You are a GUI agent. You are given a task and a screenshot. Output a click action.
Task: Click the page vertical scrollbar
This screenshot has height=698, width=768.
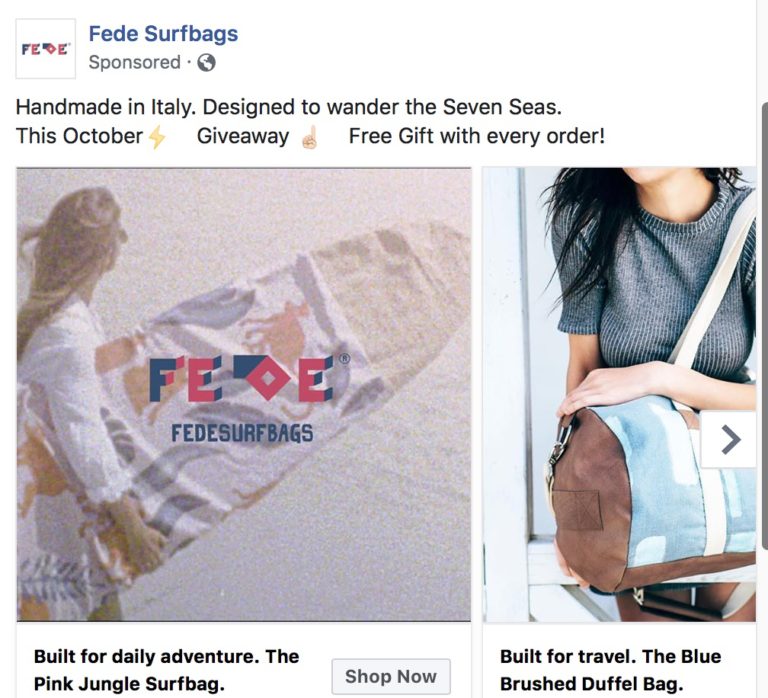tap(765, 326)
